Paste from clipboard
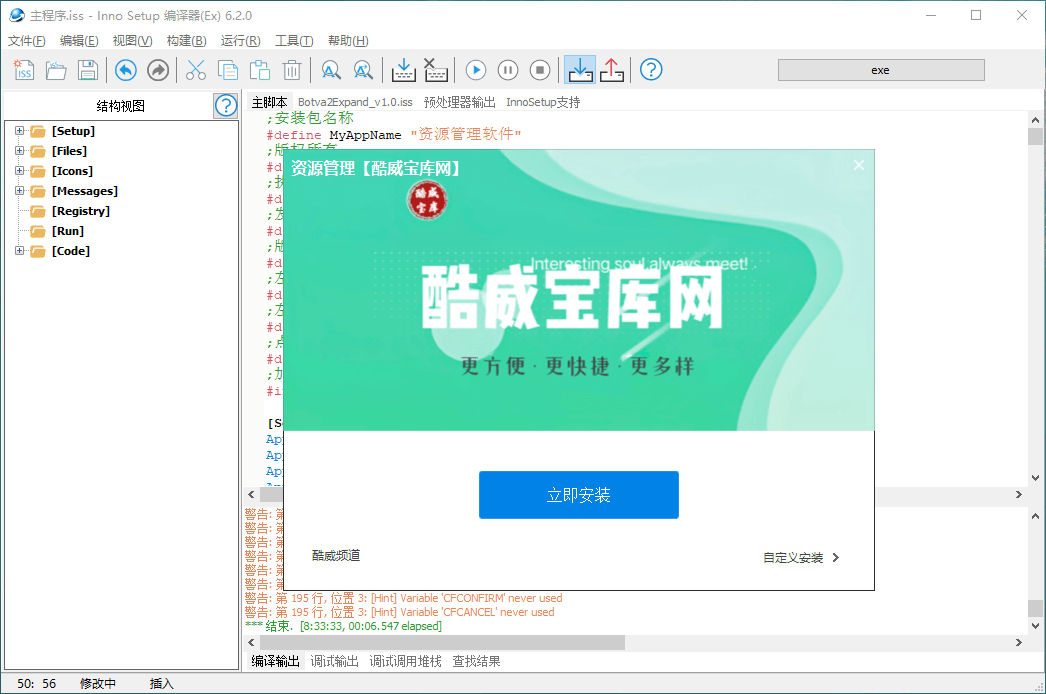 point(259,70)
